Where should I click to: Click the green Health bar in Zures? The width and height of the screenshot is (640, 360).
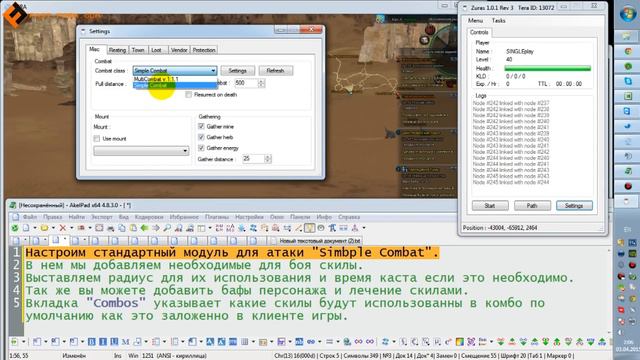coord(547,68)
